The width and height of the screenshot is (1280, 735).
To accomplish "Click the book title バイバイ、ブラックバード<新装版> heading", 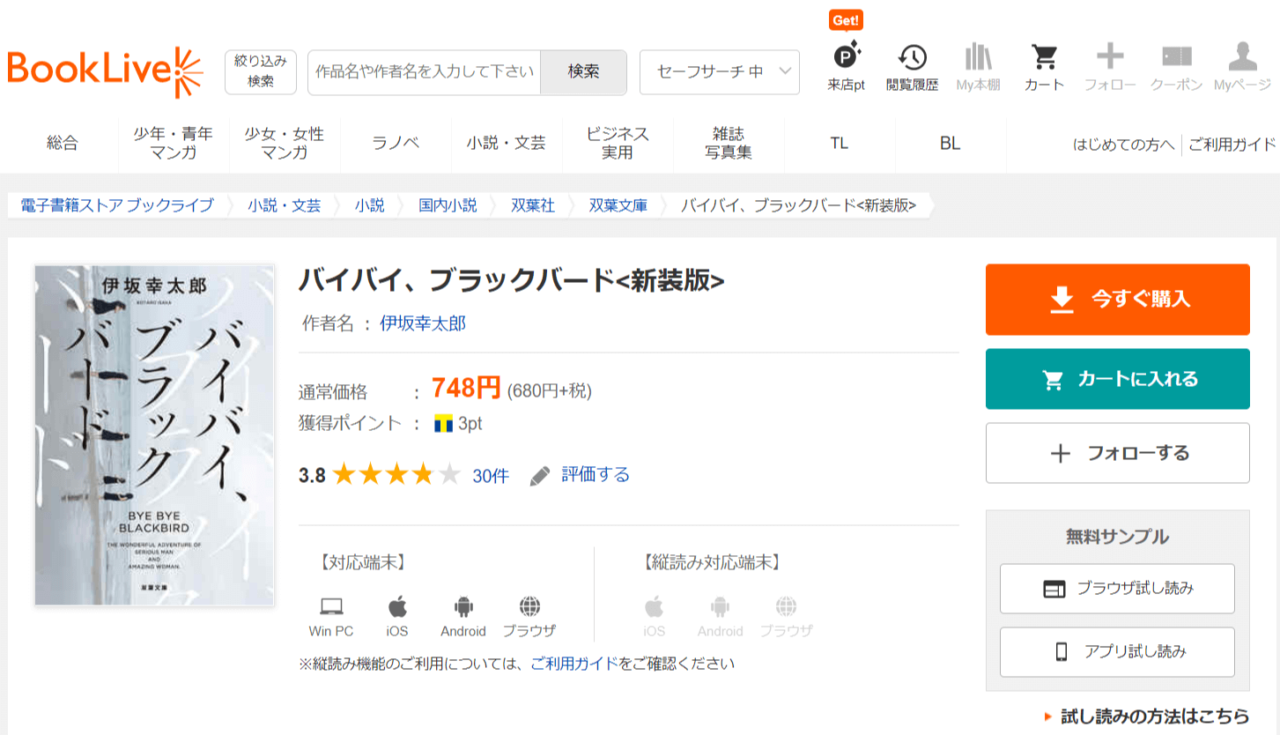I will [511, 281].
